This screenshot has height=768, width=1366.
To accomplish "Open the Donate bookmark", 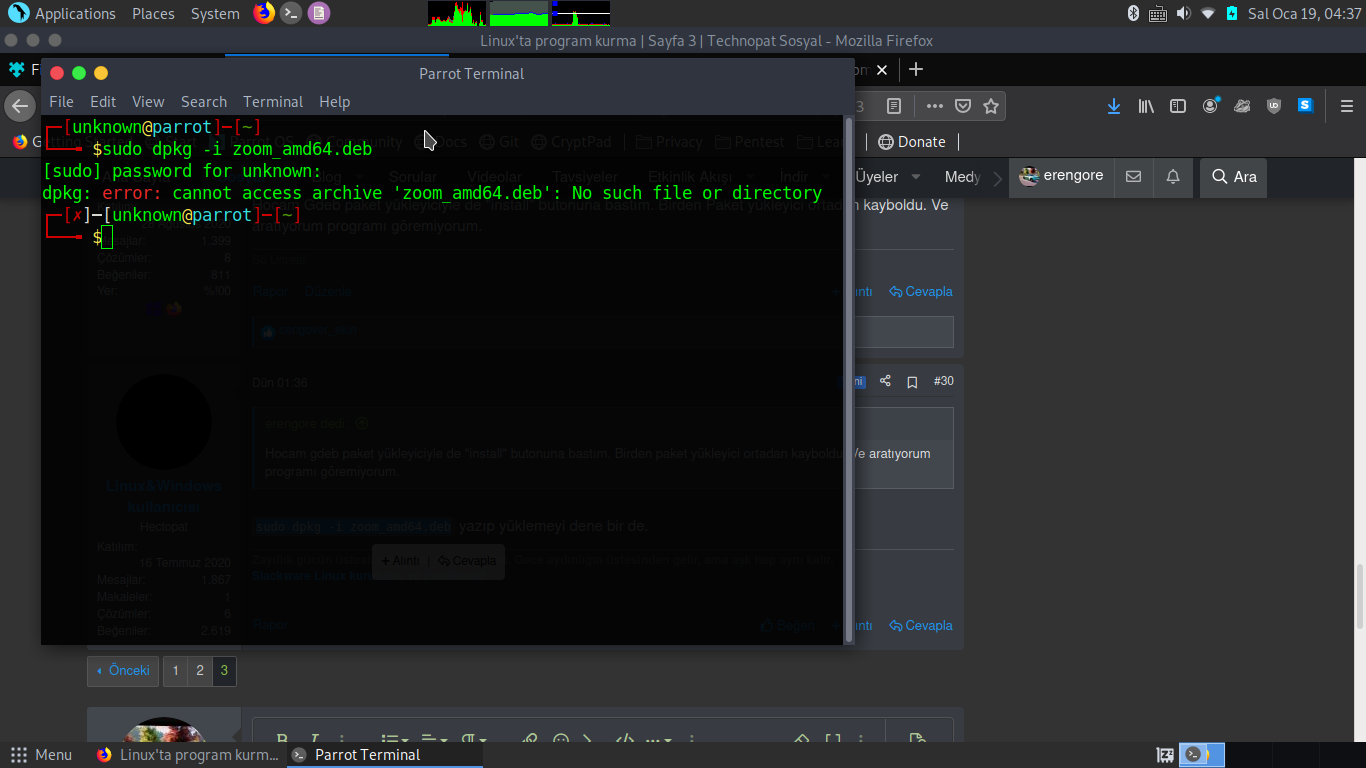I will pyautogui.click(x=912, y=142).
